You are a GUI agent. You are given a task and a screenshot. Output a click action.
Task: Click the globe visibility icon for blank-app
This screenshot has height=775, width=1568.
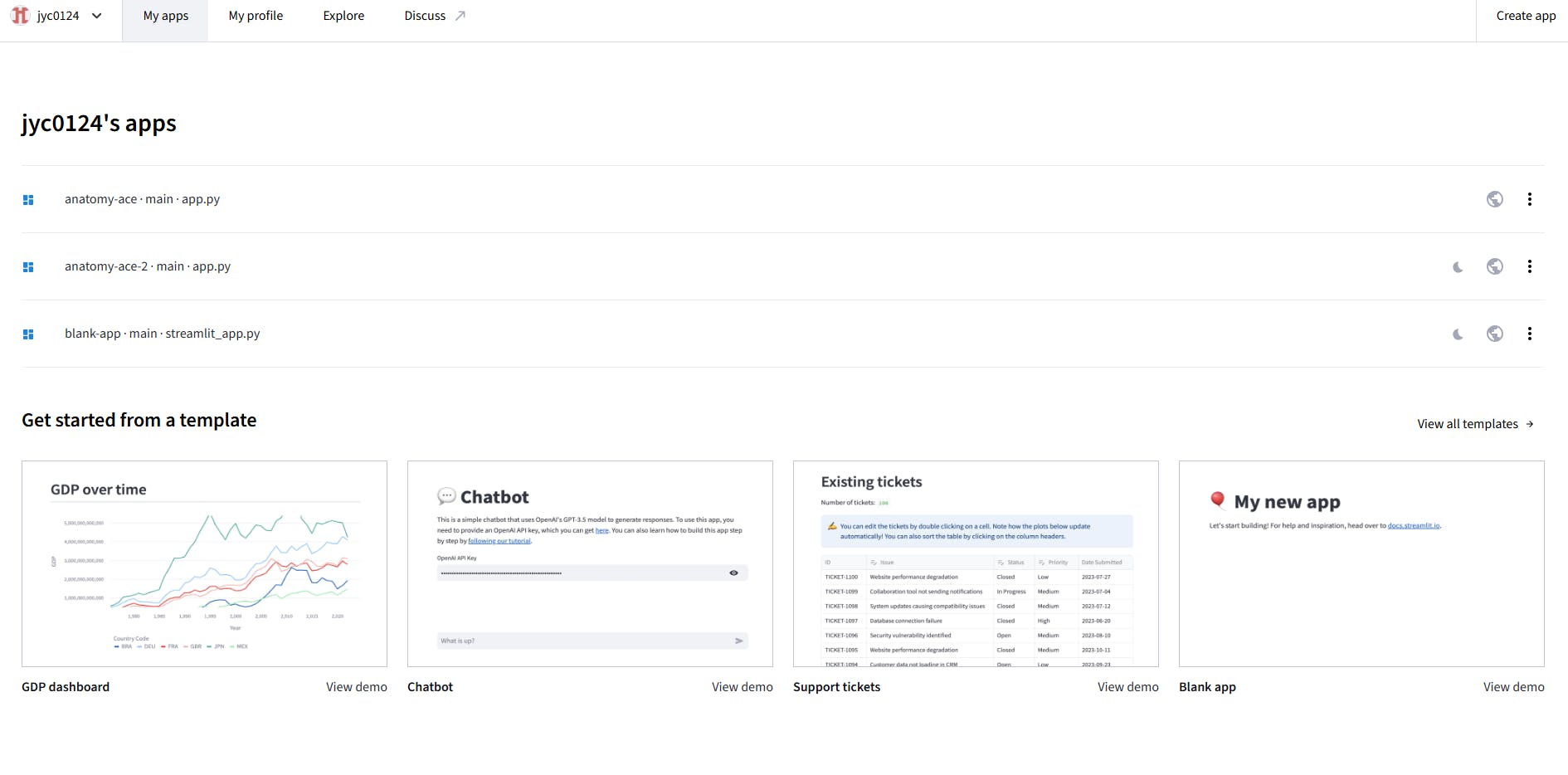click(1495, 334)
